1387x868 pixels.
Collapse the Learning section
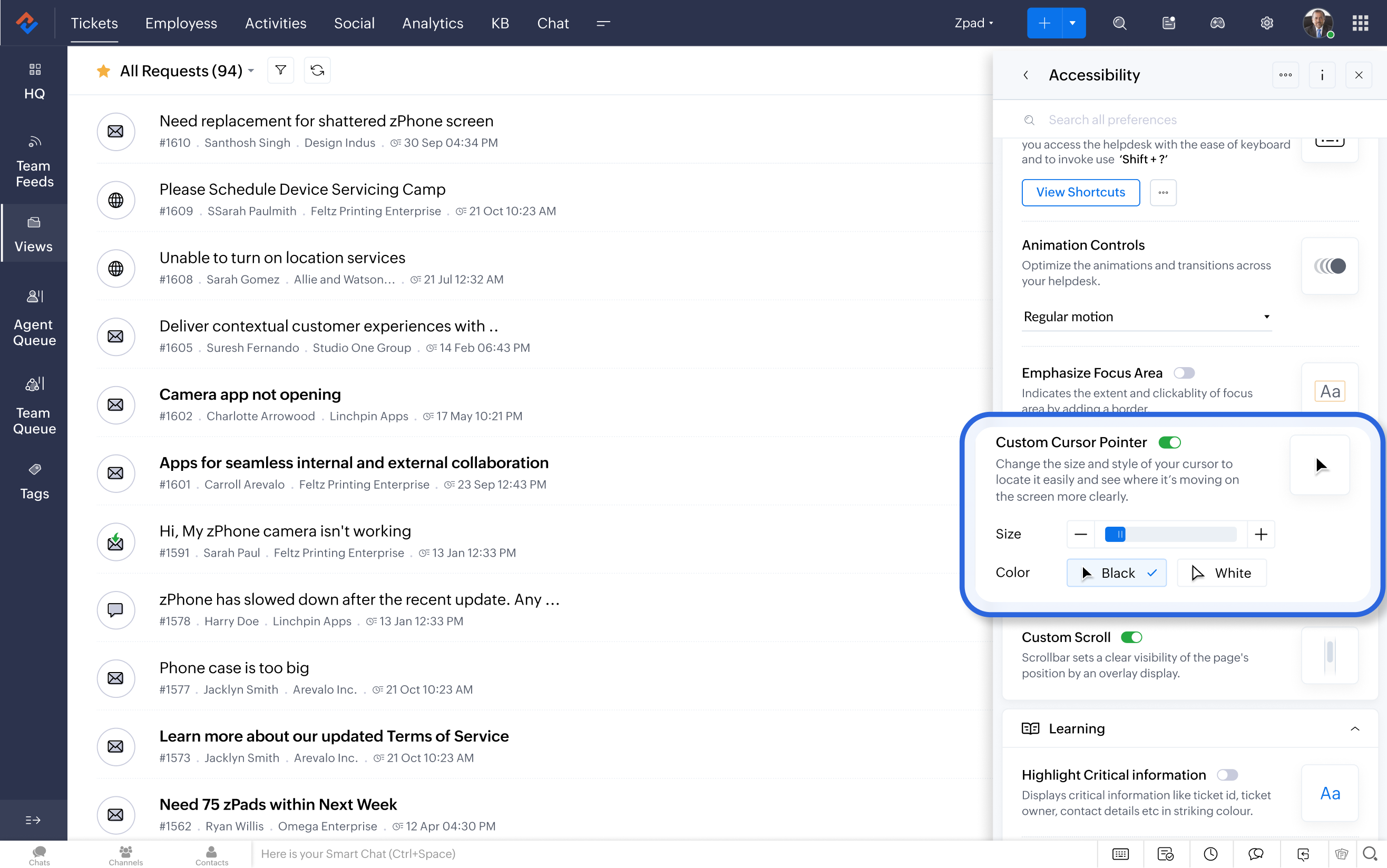coord(1355,729)
